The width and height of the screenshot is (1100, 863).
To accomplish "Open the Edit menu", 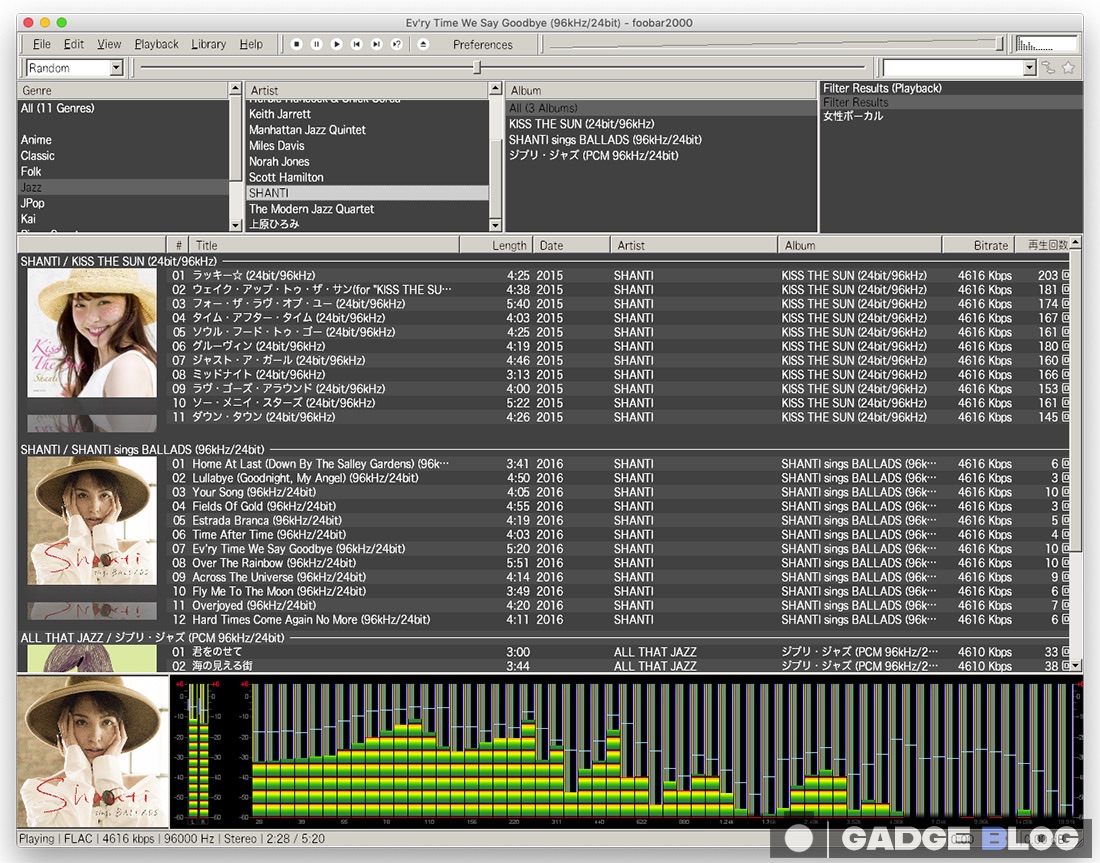I will (x=74, y=44).
